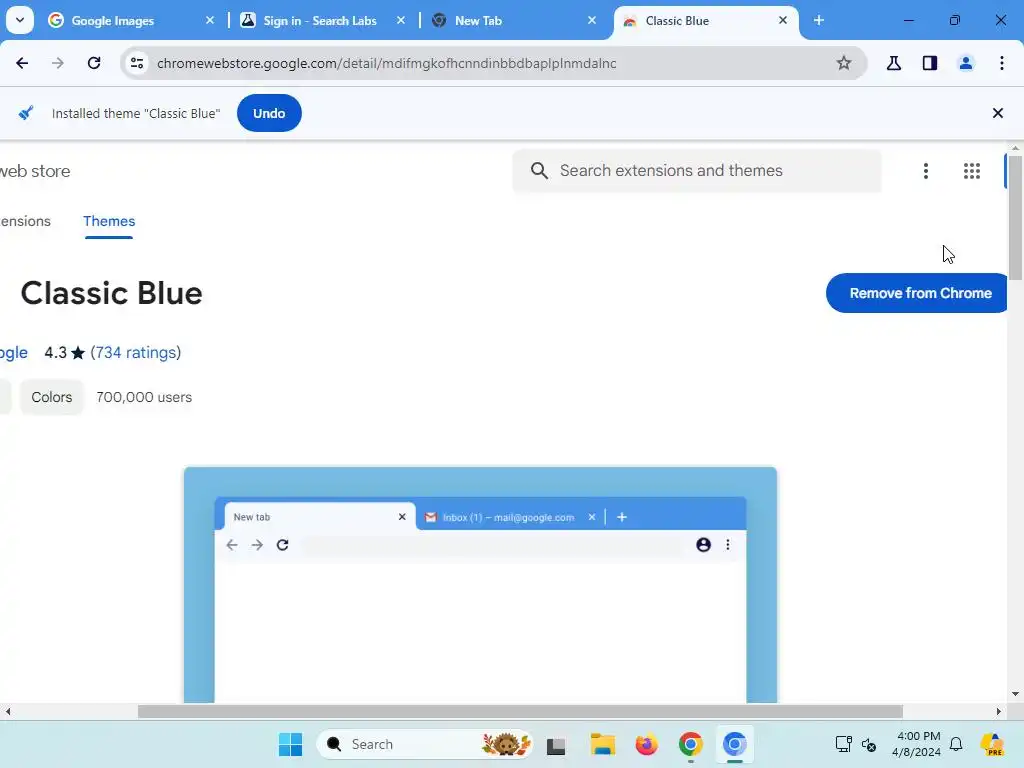Click Remove from Chrome button
The width and height of the screenshot is (1024, 768).
tap(917, 293)
